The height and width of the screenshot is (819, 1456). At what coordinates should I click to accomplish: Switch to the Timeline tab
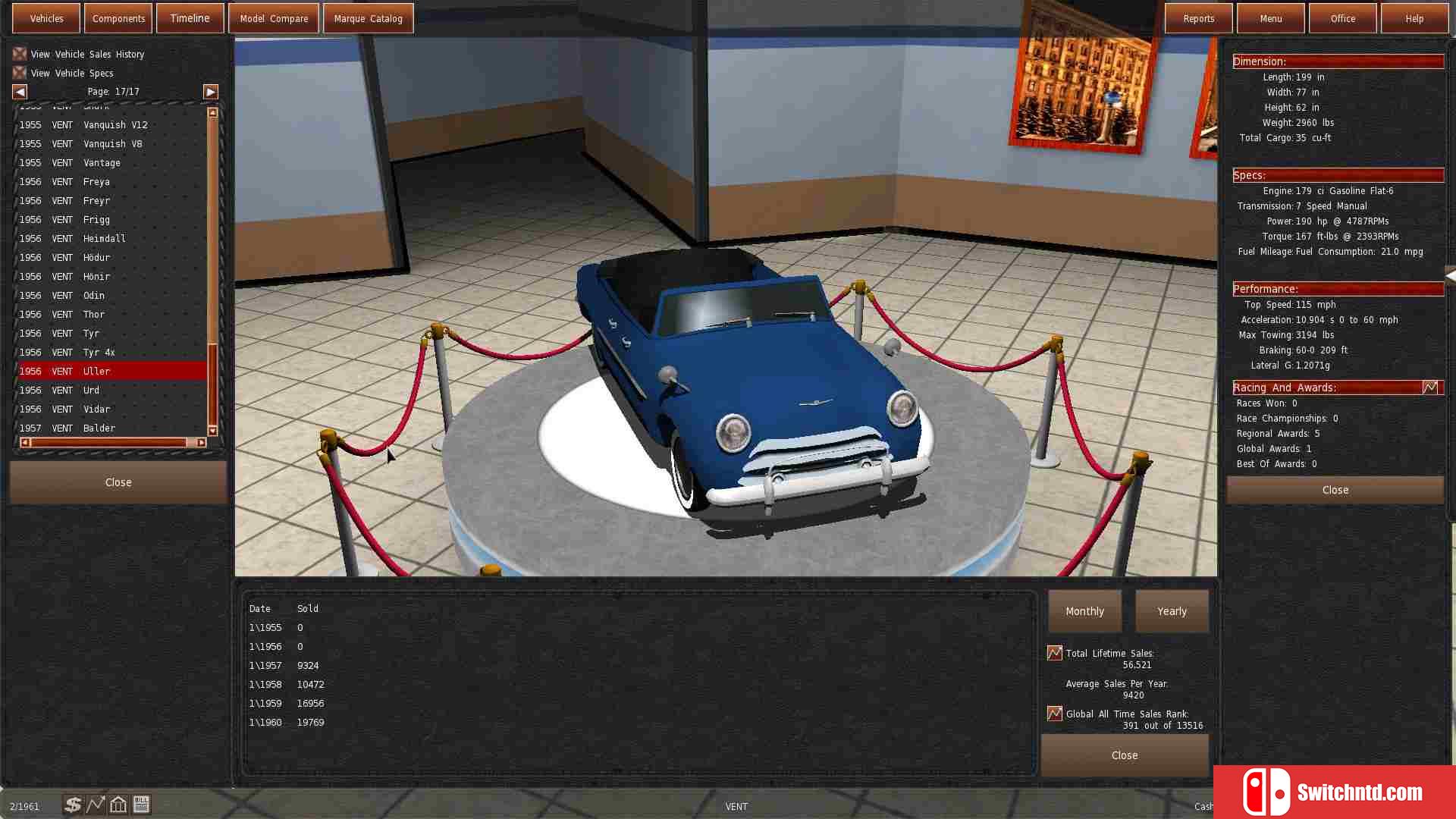tap(190, 18)
